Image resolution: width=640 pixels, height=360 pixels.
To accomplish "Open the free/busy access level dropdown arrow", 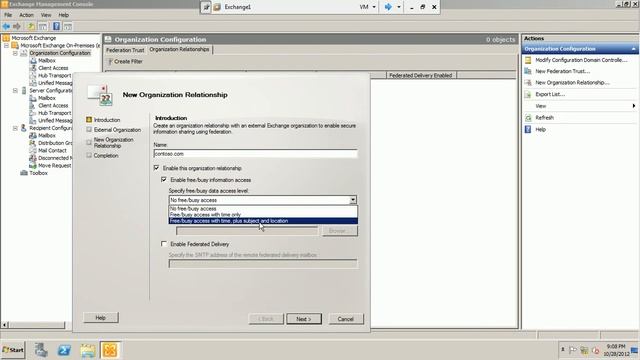I will [x=353, y=200].
